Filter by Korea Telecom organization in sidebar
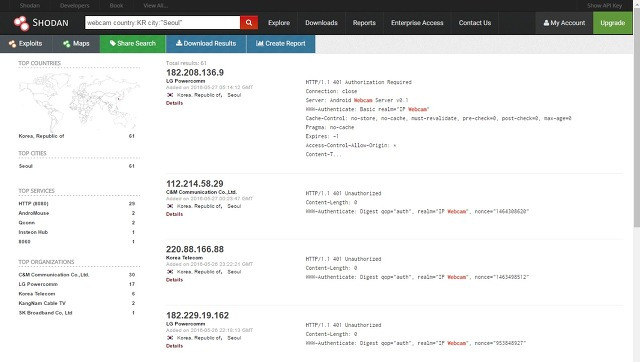The height and width of the screenshot is (362, 640). pos(37,294)
